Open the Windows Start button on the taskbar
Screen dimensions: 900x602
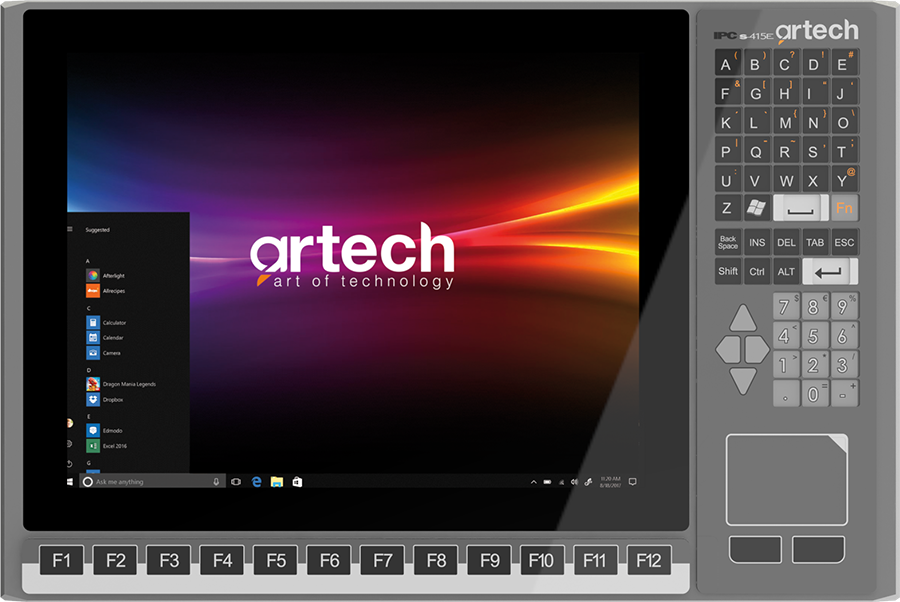[70, 482]
